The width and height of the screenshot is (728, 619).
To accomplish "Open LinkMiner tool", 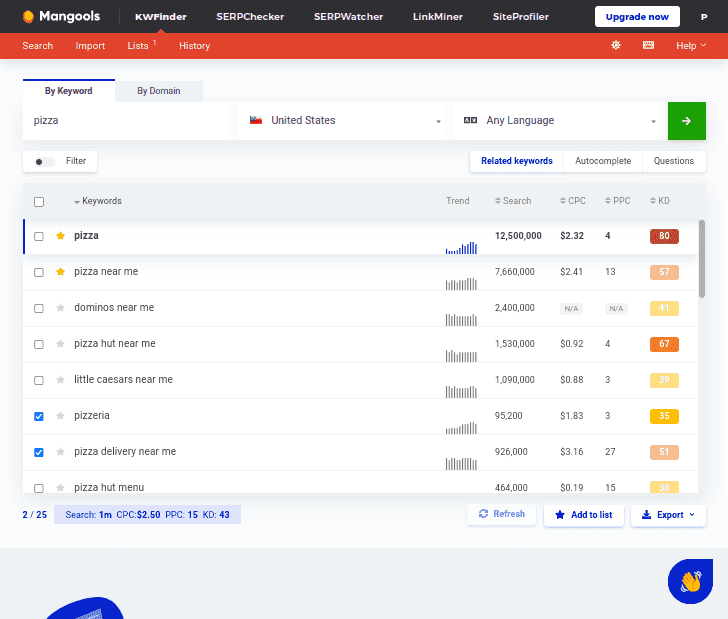I will tap(438, 17).
